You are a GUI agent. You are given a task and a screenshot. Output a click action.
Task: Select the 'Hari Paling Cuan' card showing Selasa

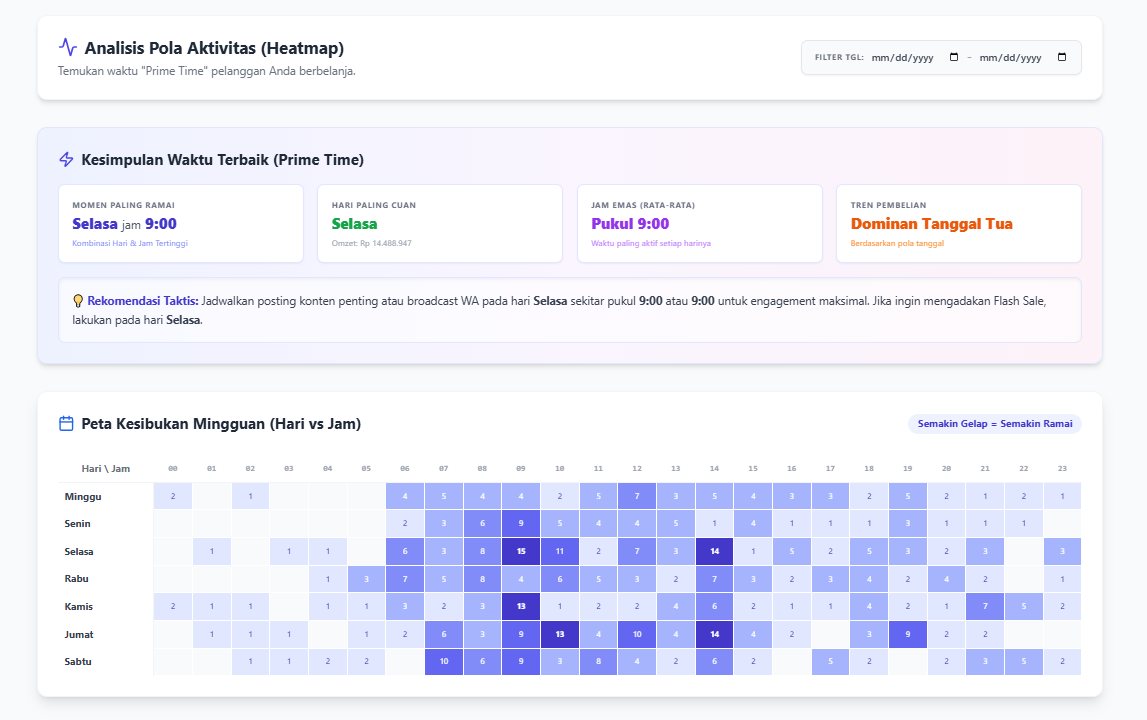pos(440,223)
